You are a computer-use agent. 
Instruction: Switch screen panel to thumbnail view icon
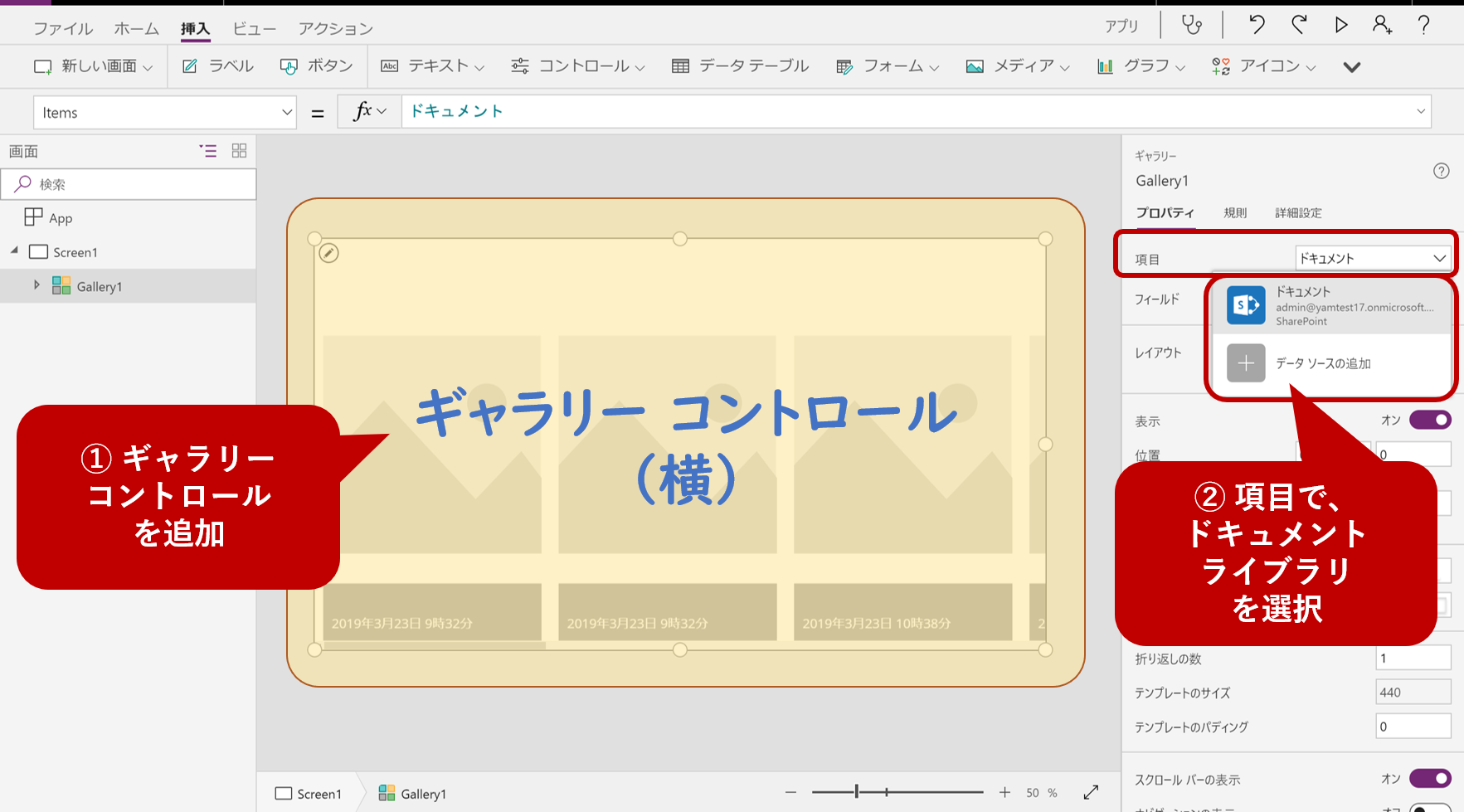click(x=240, y=151)
